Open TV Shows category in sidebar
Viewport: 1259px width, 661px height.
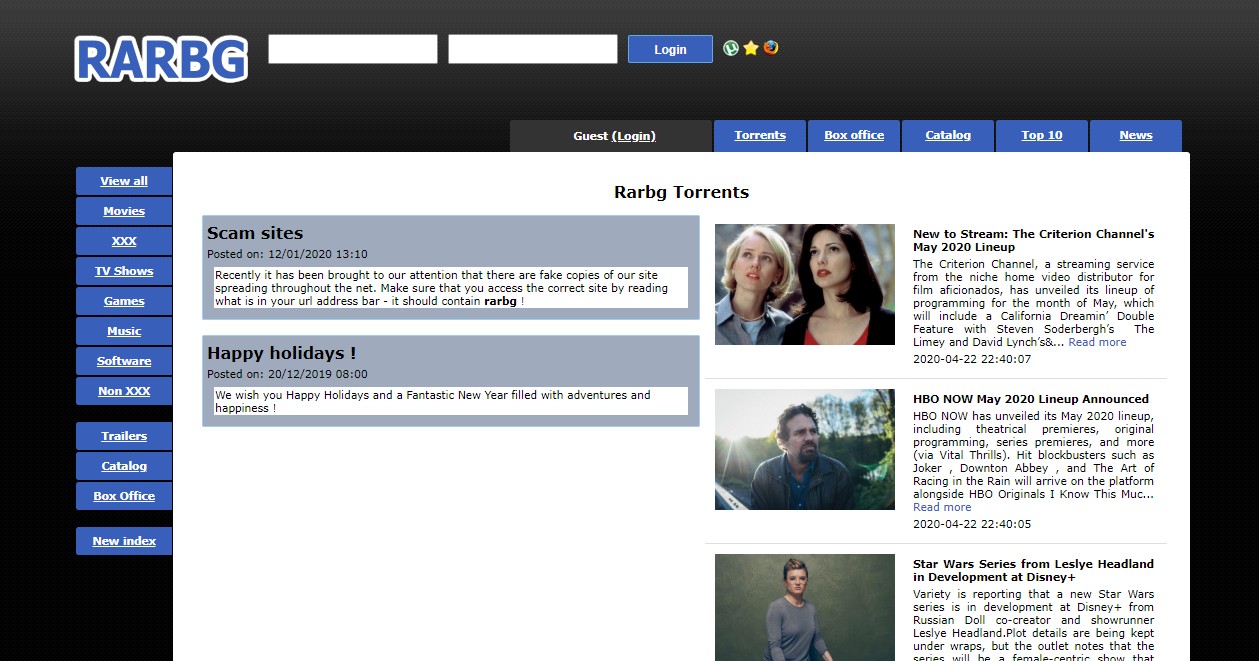coord(124,271)
